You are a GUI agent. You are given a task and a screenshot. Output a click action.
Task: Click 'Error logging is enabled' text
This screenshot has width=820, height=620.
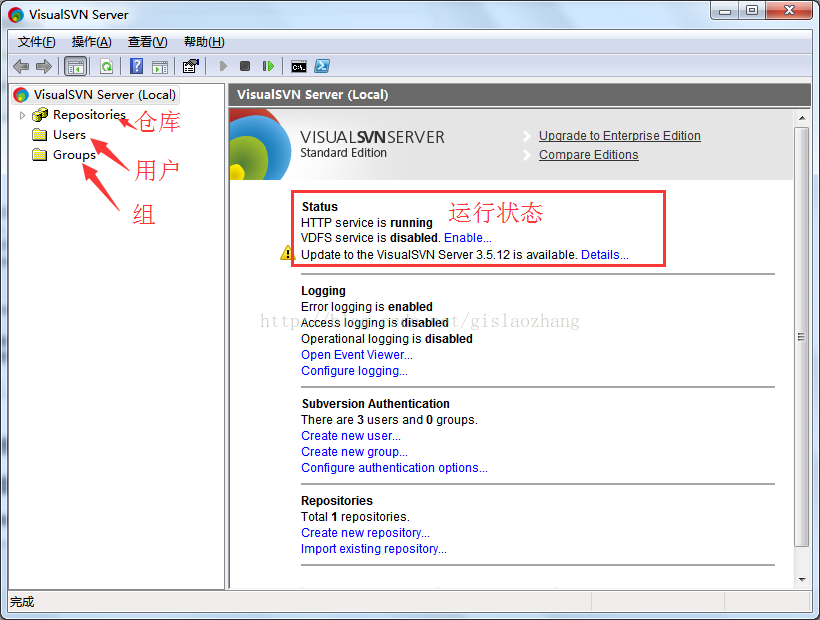click(x=367, y=307)
